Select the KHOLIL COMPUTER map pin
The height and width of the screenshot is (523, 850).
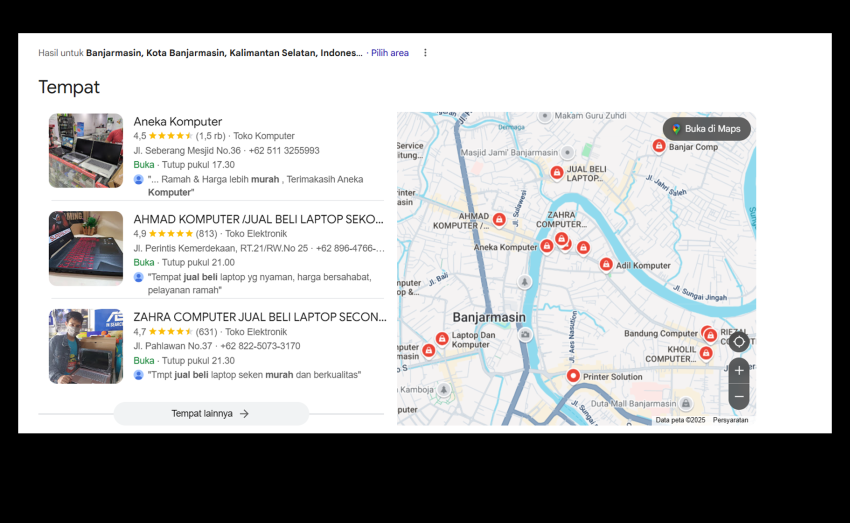706,353
